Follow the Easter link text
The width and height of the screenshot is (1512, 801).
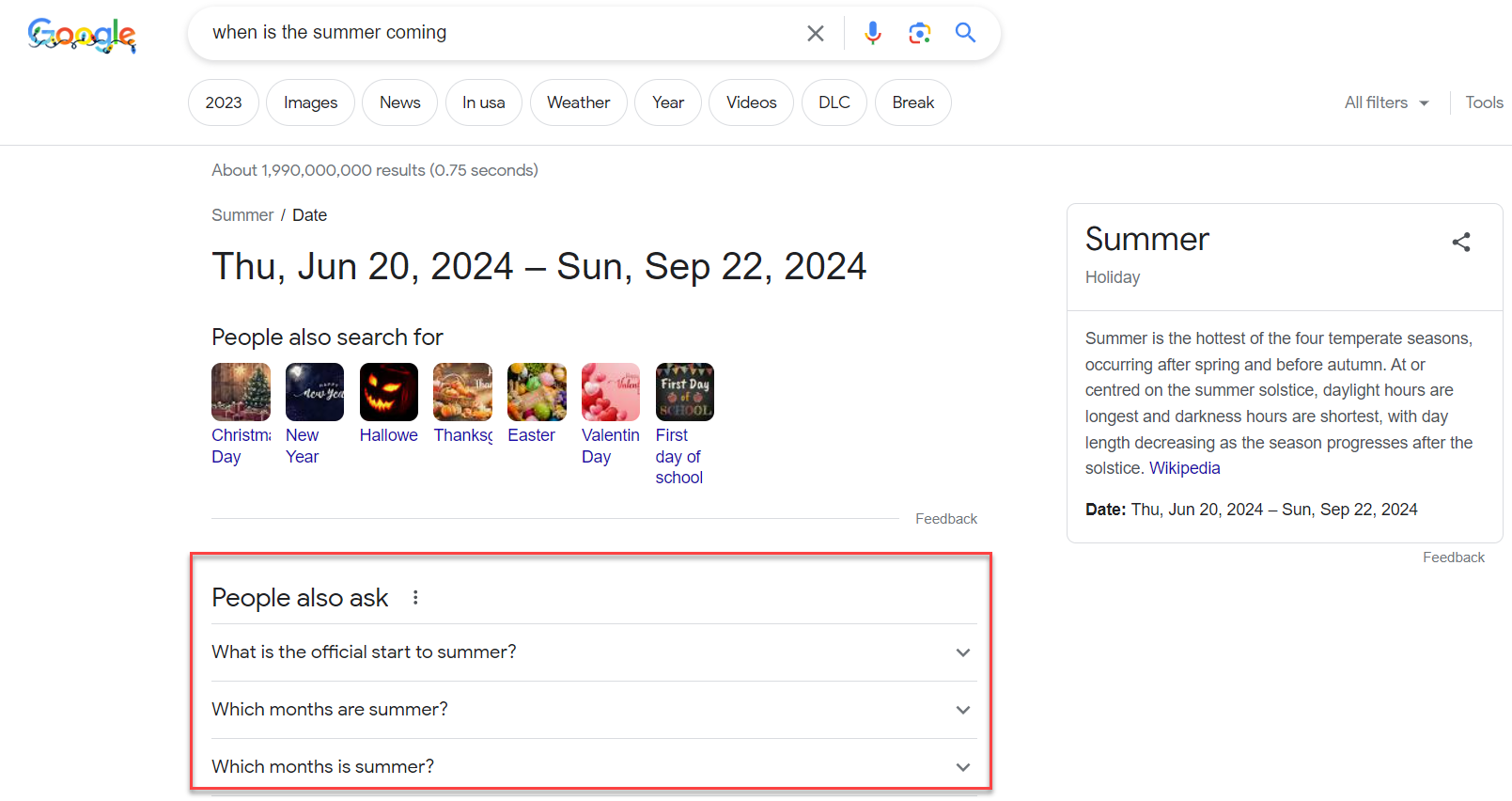[x=531, y=435]
